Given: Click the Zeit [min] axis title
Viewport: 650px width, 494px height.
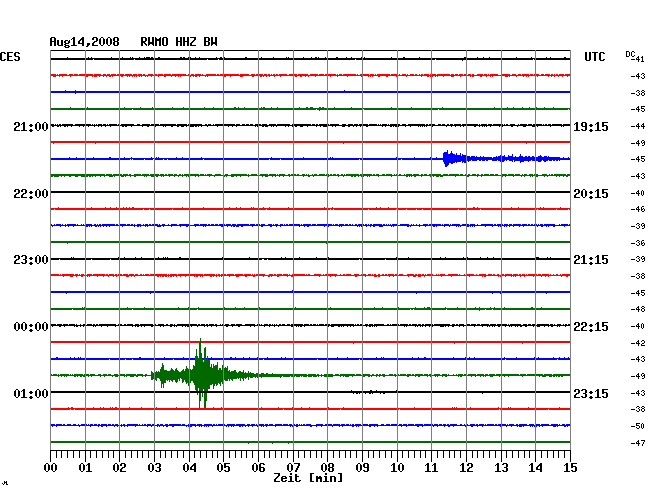Looking at the screenshot, I should pos(308,478).
